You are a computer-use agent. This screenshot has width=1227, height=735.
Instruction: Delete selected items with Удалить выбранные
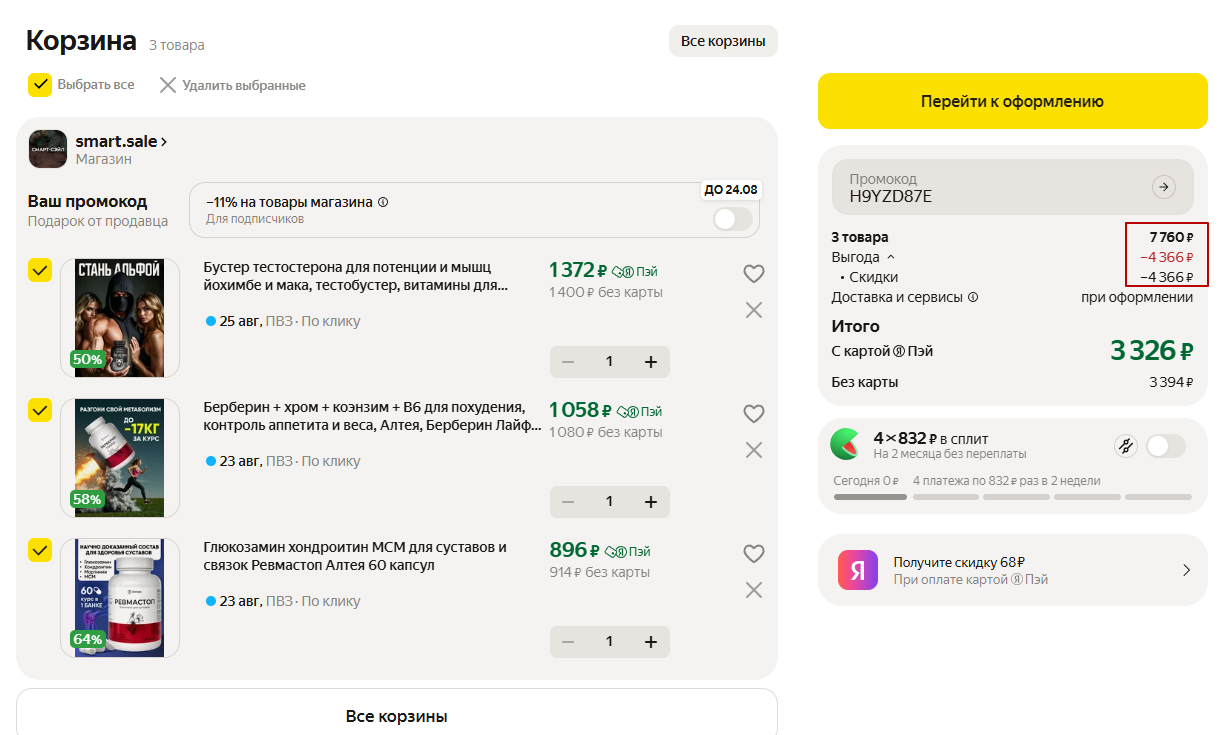[233, 85]
